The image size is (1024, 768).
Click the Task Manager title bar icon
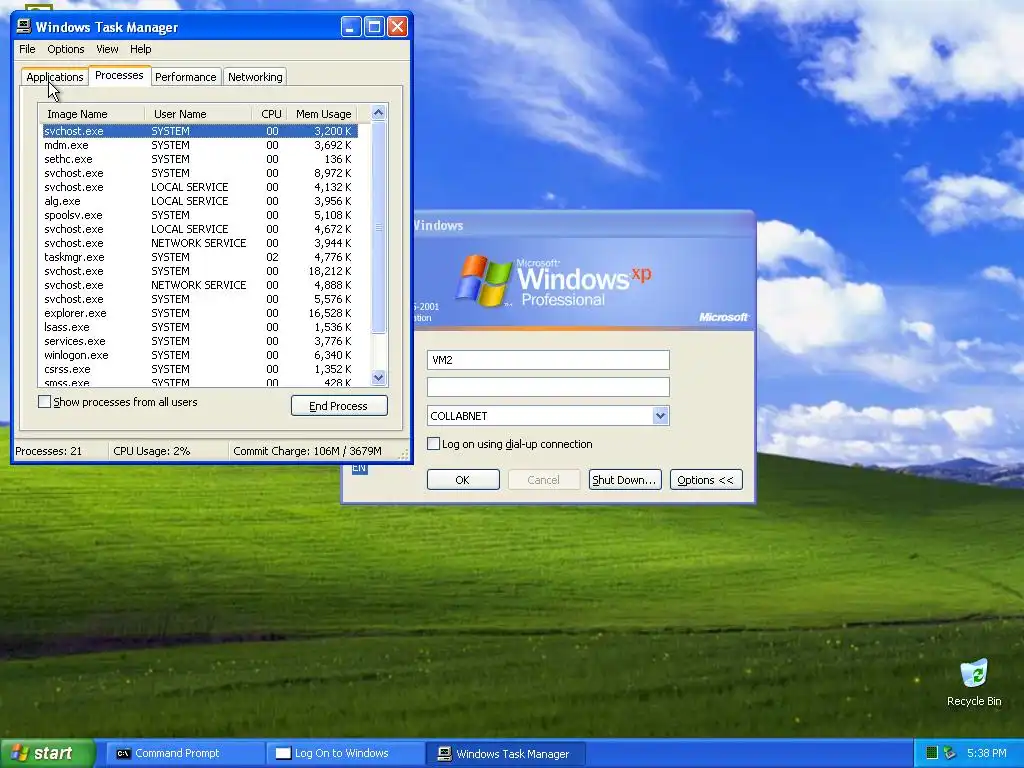(24, 26)
